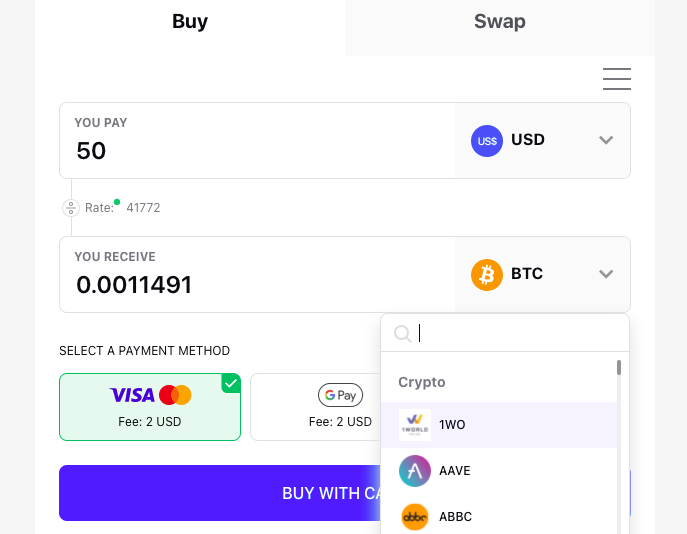Click the crypto list scrollbar
The image size is (687, 534).
point(619,368)
